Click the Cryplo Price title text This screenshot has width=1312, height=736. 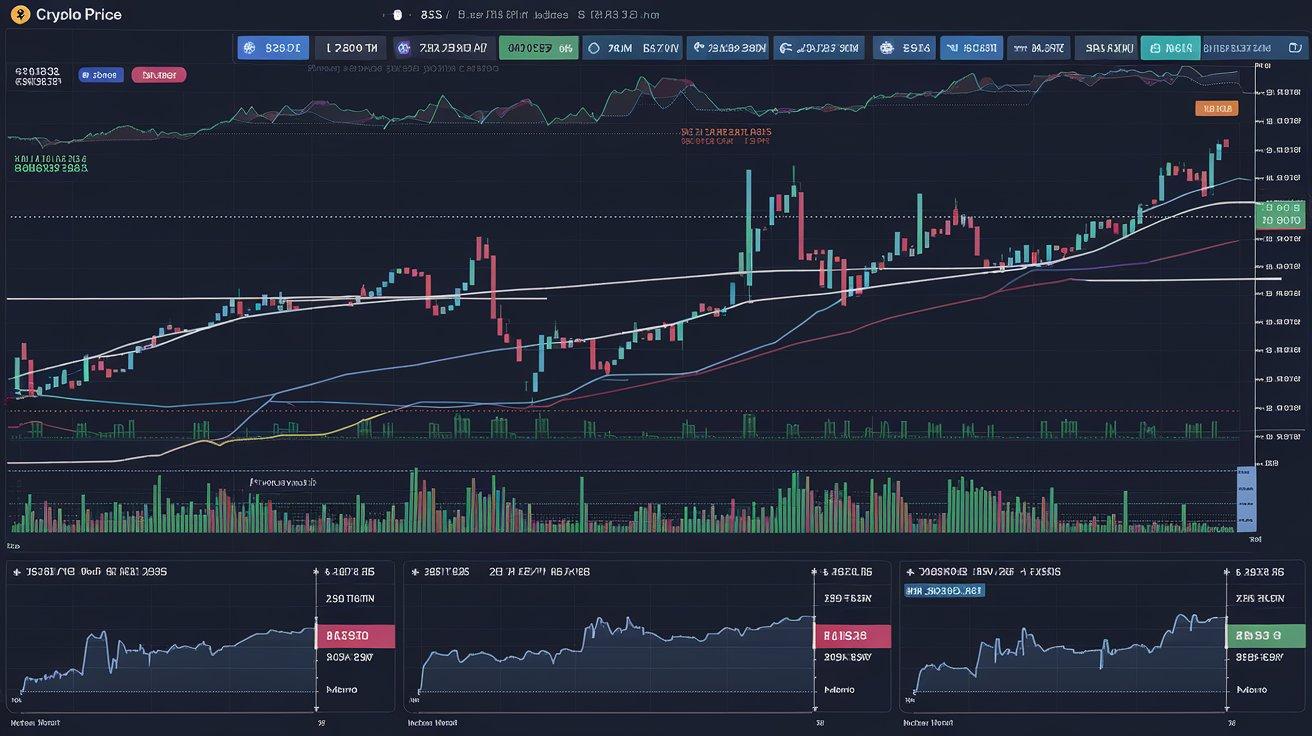(79, 15)
